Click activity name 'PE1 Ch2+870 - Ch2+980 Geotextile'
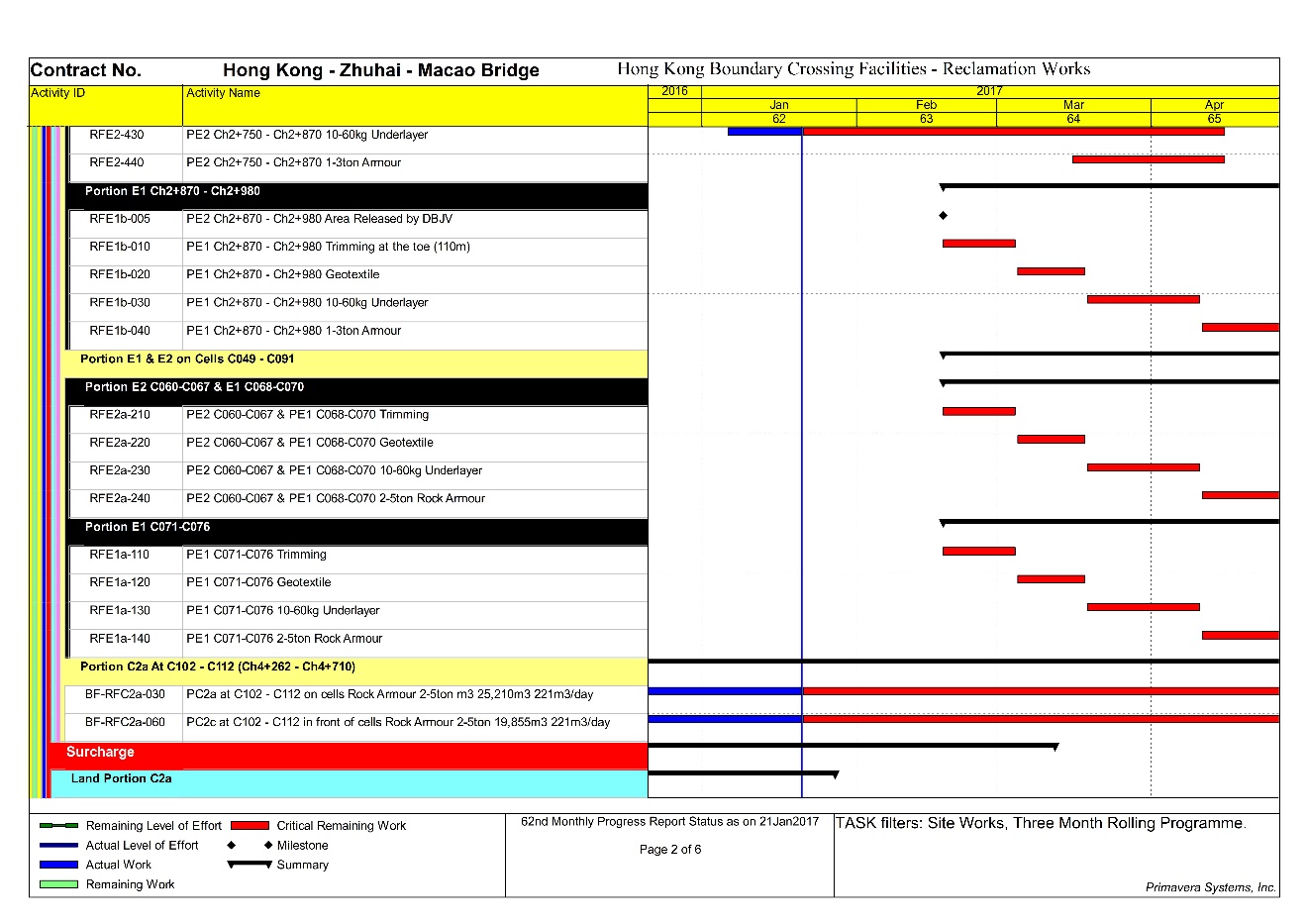Image resolution: width=1306 pixels, height=924 pixels. (282, 274)
